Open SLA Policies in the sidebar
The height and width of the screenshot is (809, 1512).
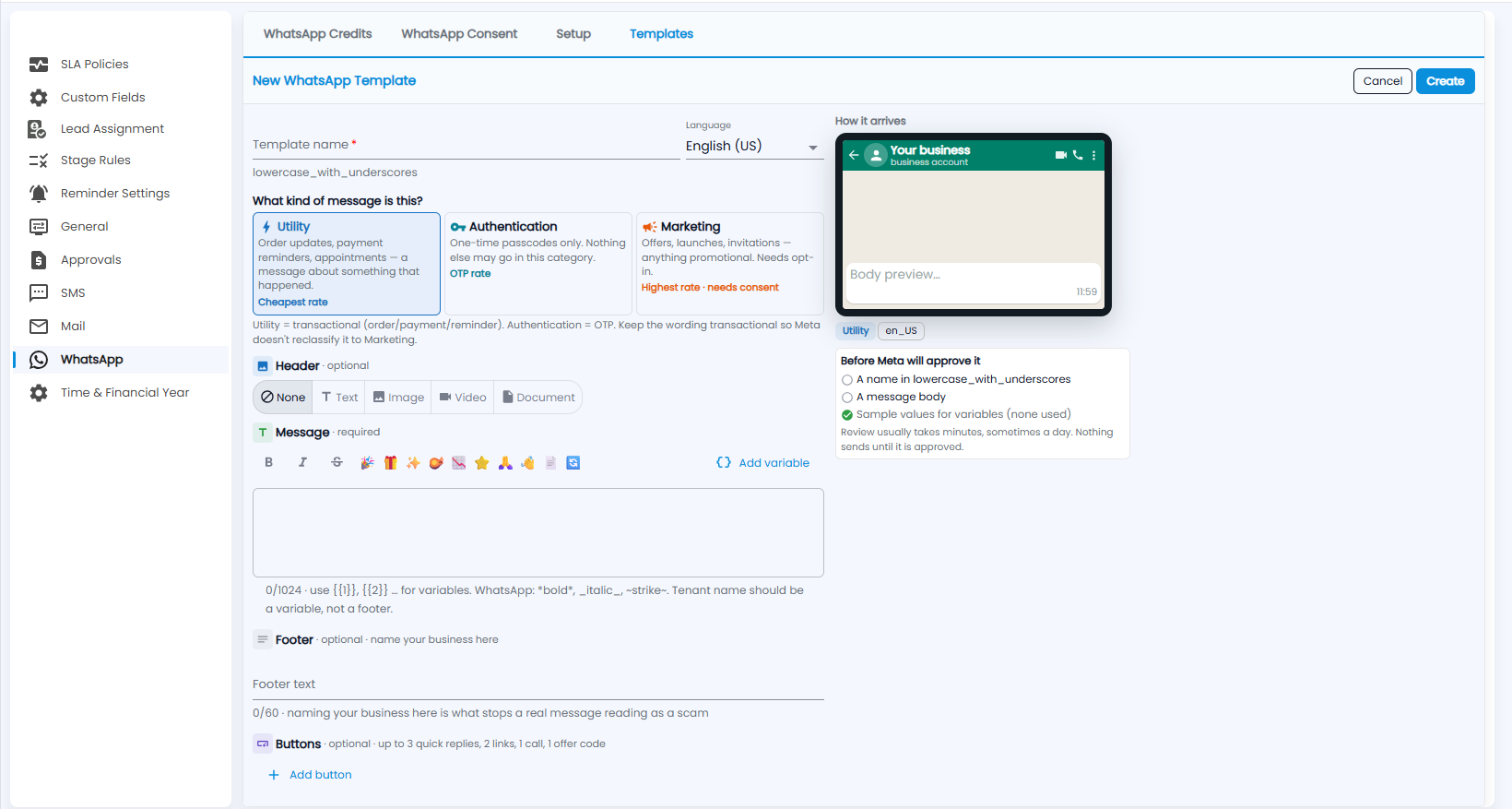(x=94, y=65)
